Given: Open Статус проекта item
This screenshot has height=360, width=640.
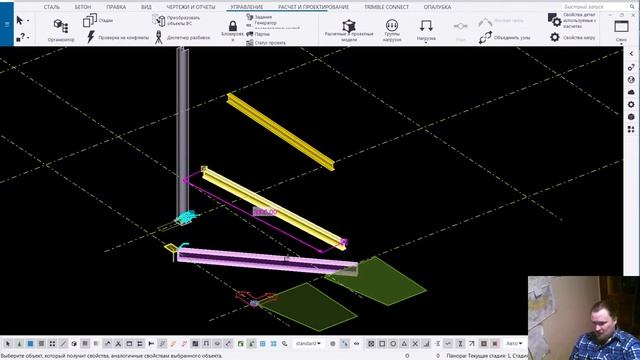Looking at the screenshot, I should 266,42.
